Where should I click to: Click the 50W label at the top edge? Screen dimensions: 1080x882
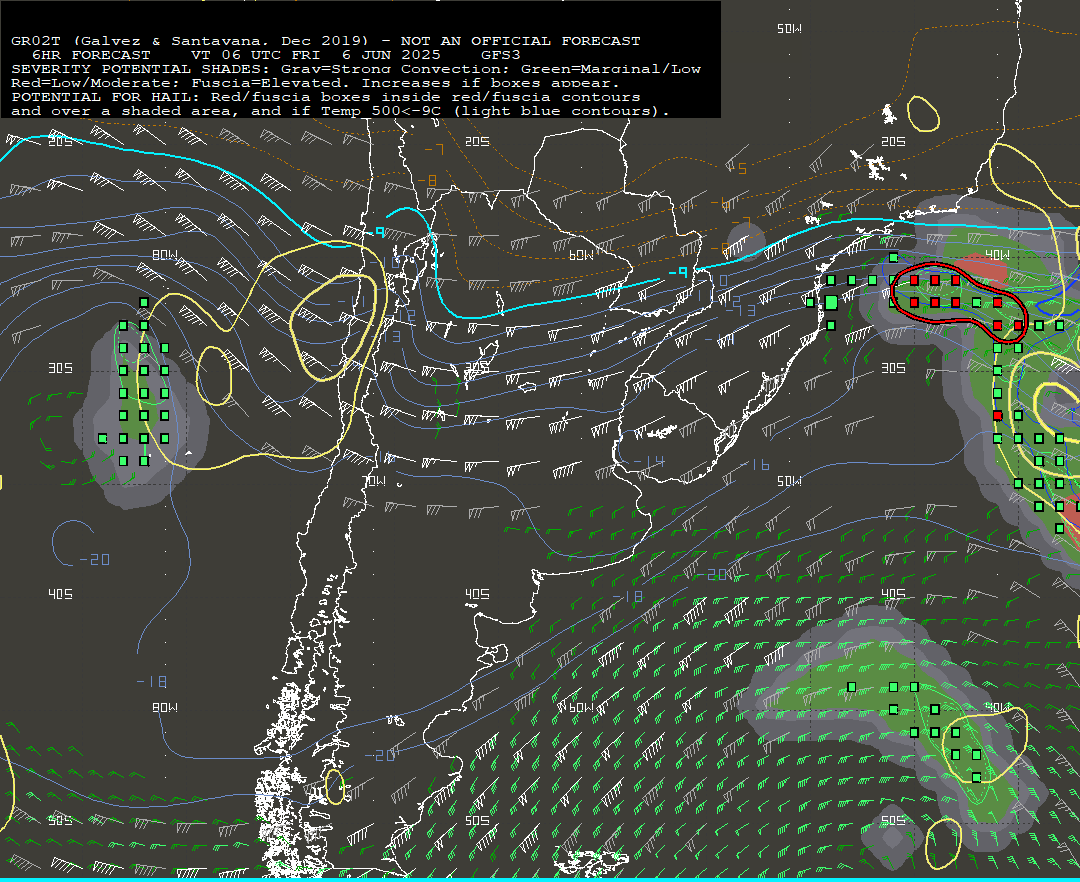click(x=789, y=29)
